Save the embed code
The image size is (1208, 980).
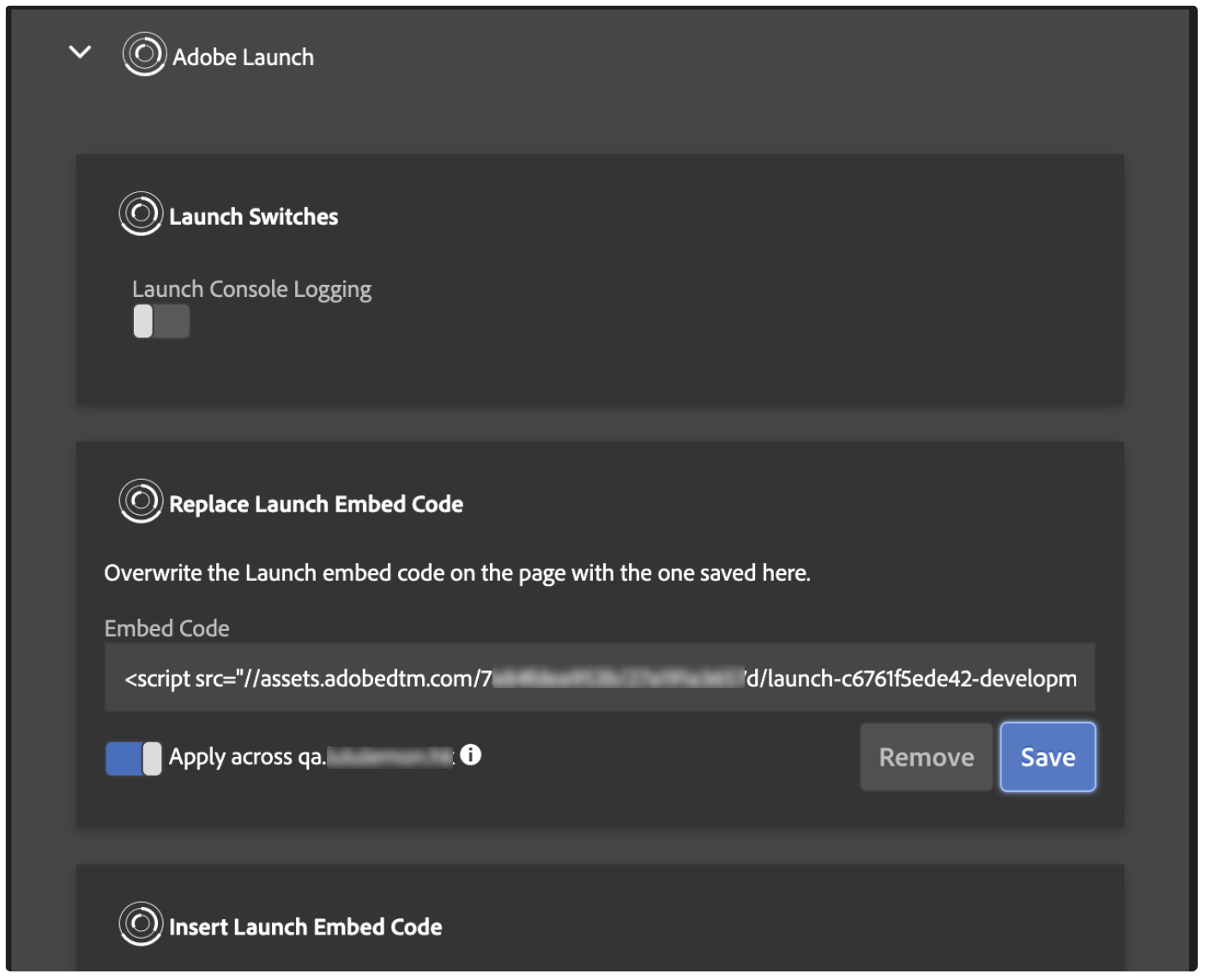[1047, 758]
